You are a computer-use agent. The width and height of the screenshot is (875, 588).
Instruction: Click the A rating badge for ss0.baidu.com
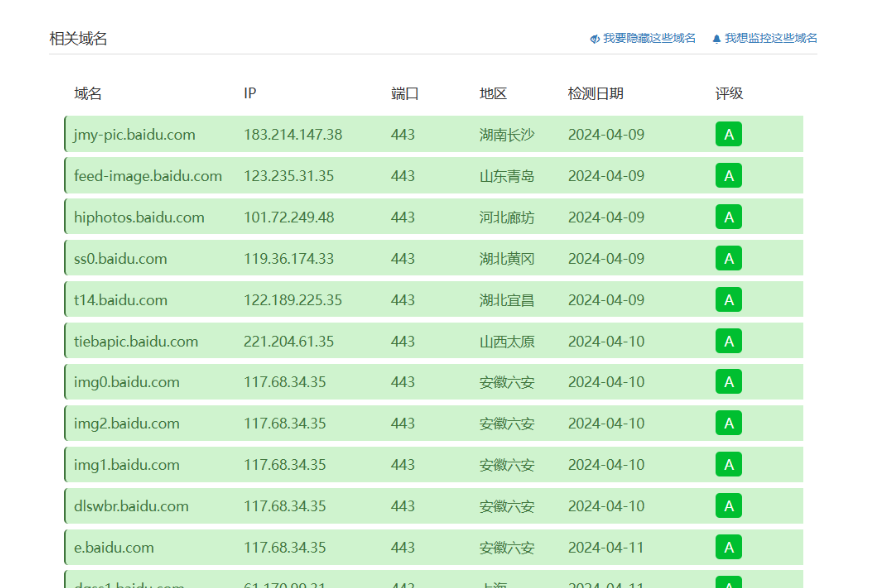[x=729, y=258]
